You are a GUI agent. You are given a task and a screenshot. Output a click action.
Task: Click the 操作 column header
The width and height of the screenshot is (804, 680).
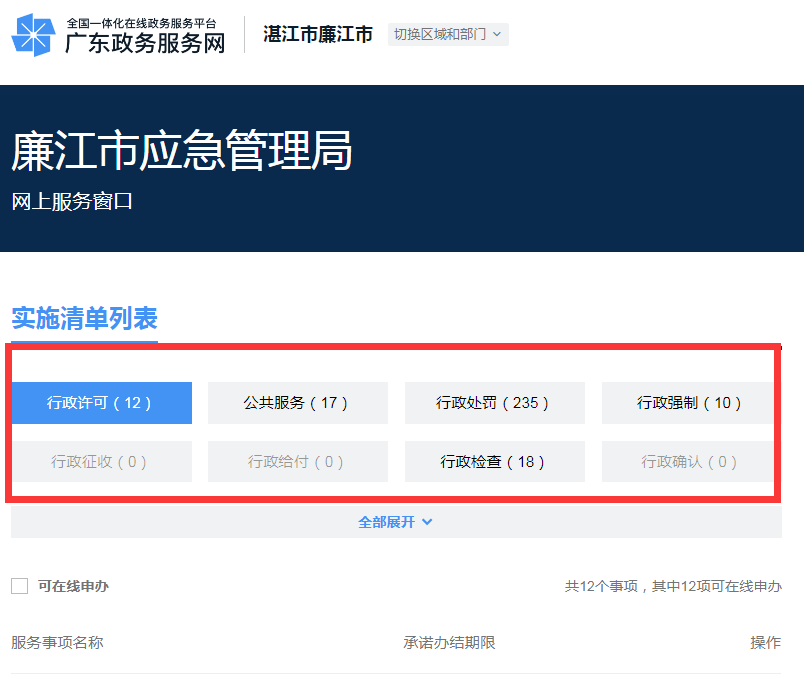(766, 642)
